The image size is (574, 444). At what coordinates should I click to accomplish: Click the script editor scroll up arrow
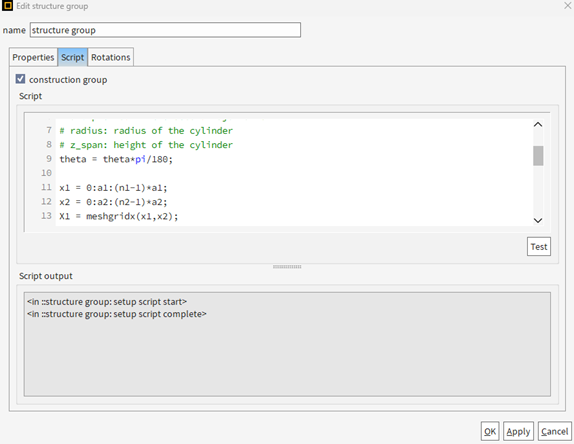538,124
